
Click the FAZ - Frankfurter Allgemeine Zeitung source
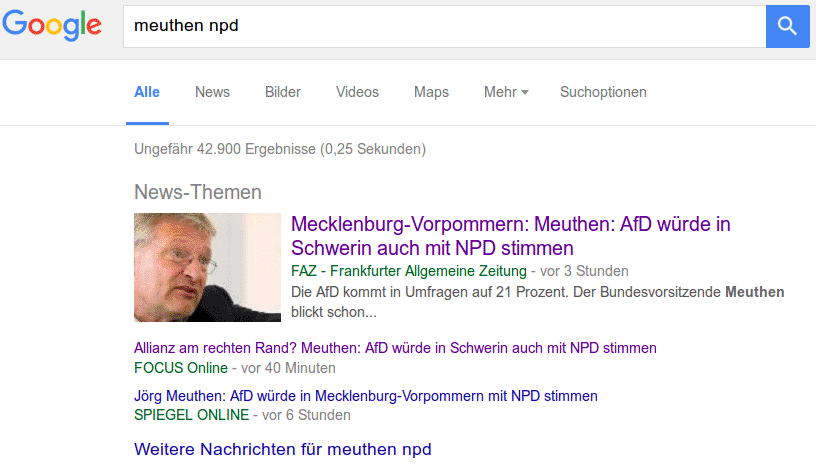pyautogui.click(x=409, y=271)
